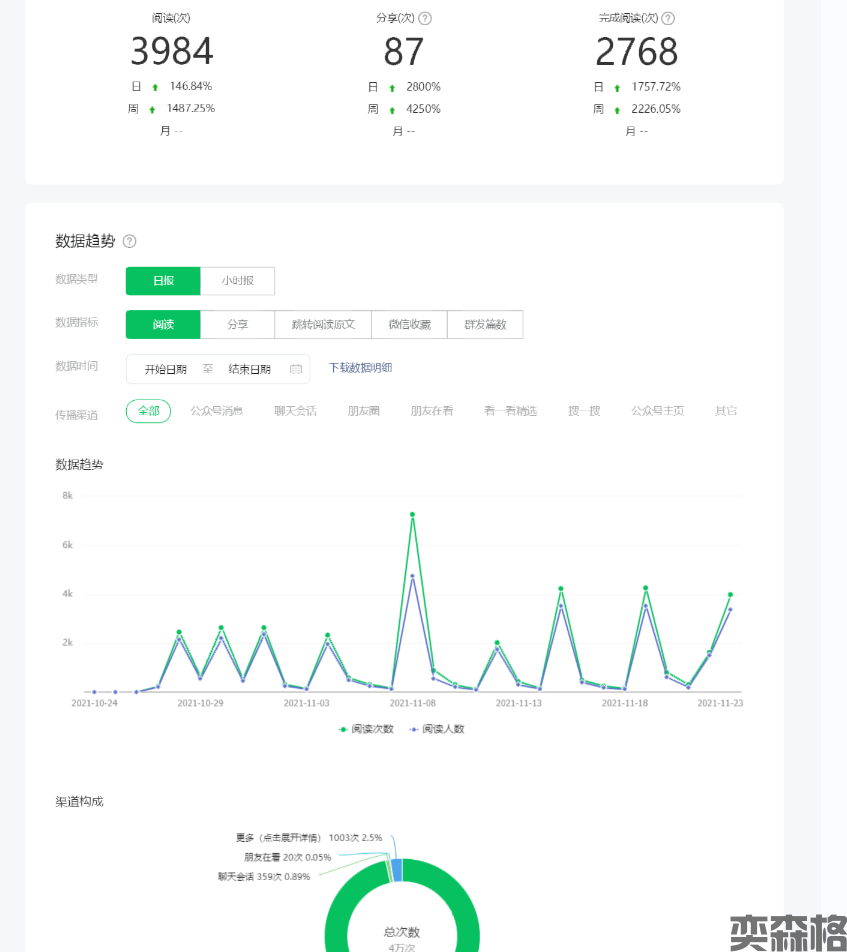The height and width of the screenshot is (952, 847).
Task: Click the calendar icon in the date range field
Action: 296,369
